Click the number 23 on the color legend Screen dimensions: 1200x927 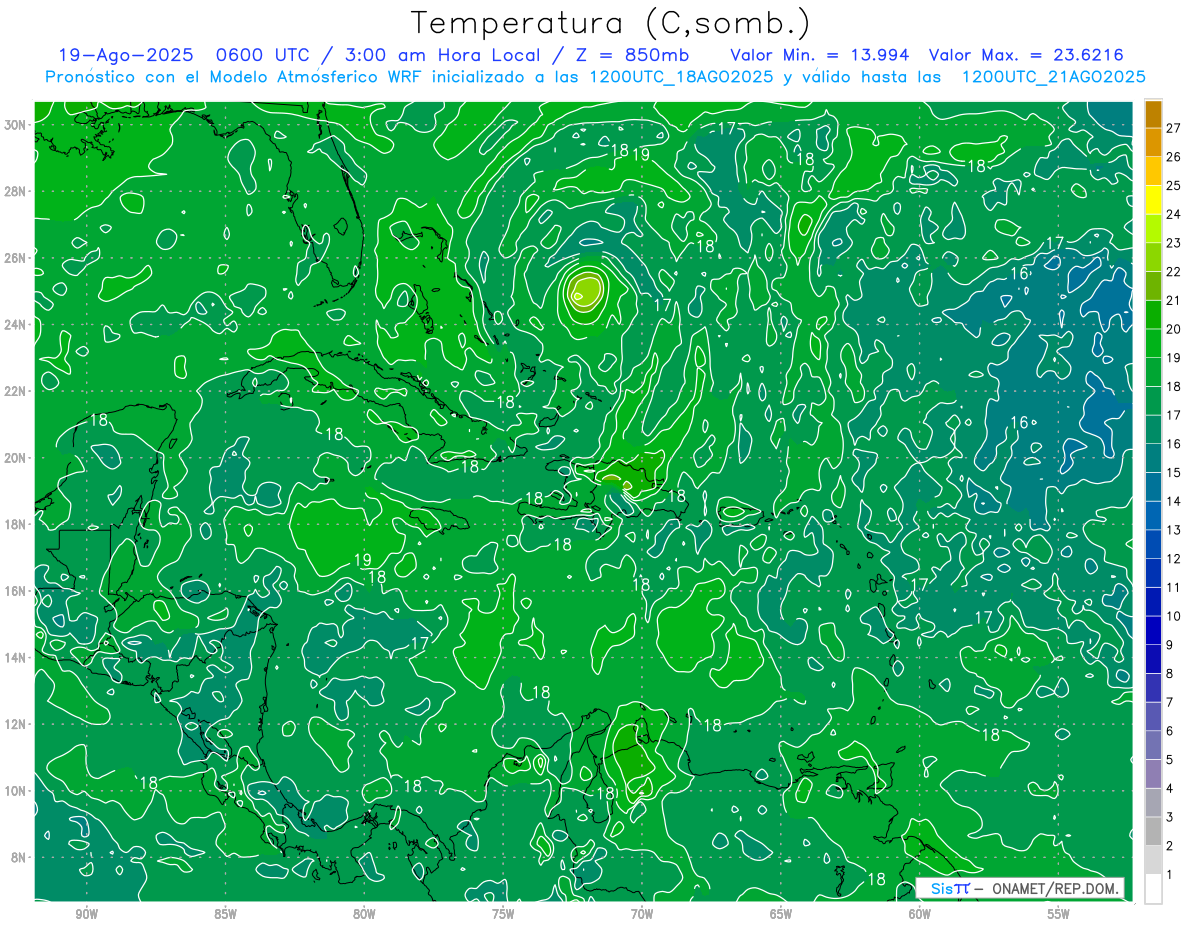pyautogui.click(x=1173, y=243)
